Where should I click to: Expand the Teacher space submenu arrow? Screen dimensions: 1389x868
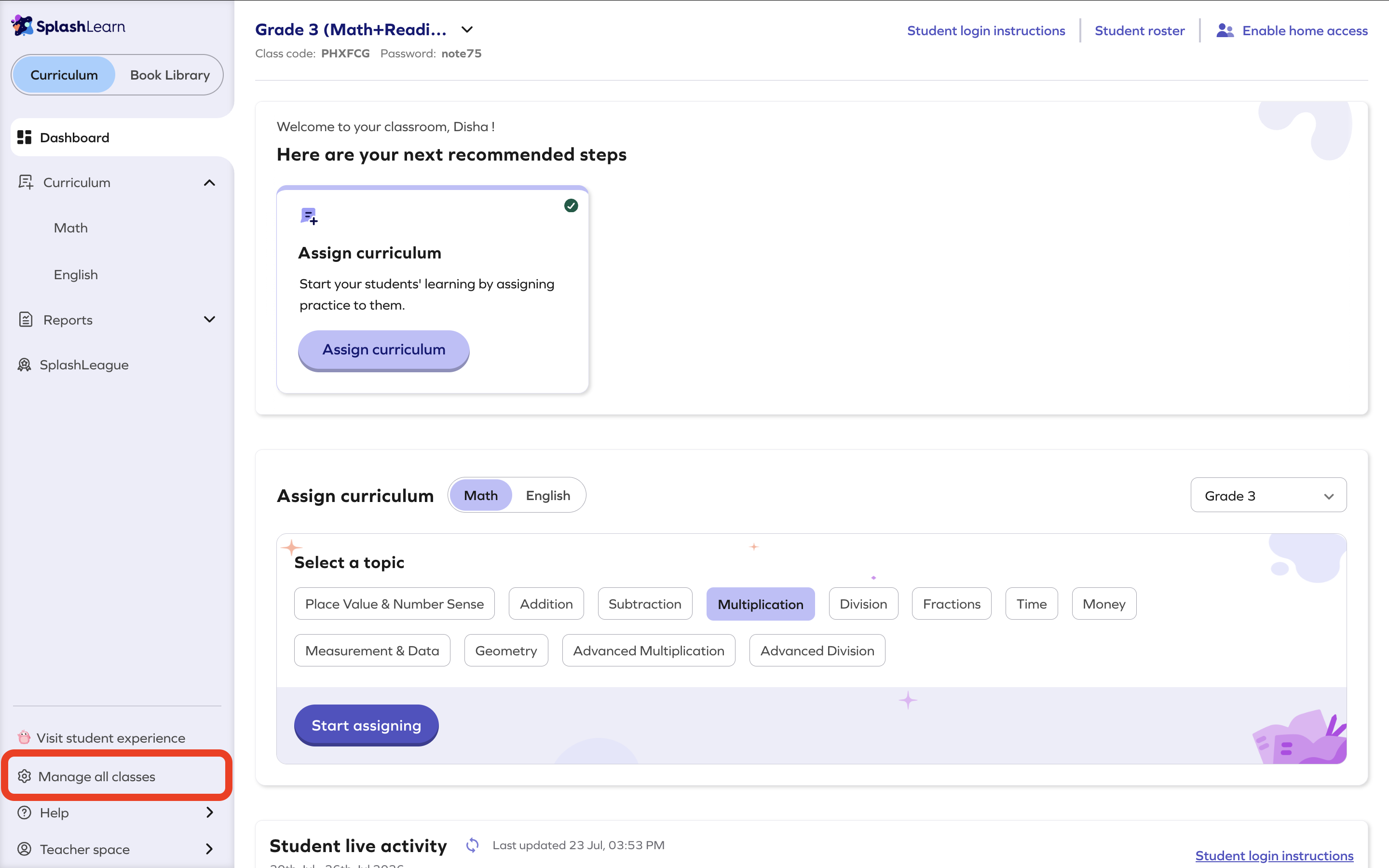(209, 849)
